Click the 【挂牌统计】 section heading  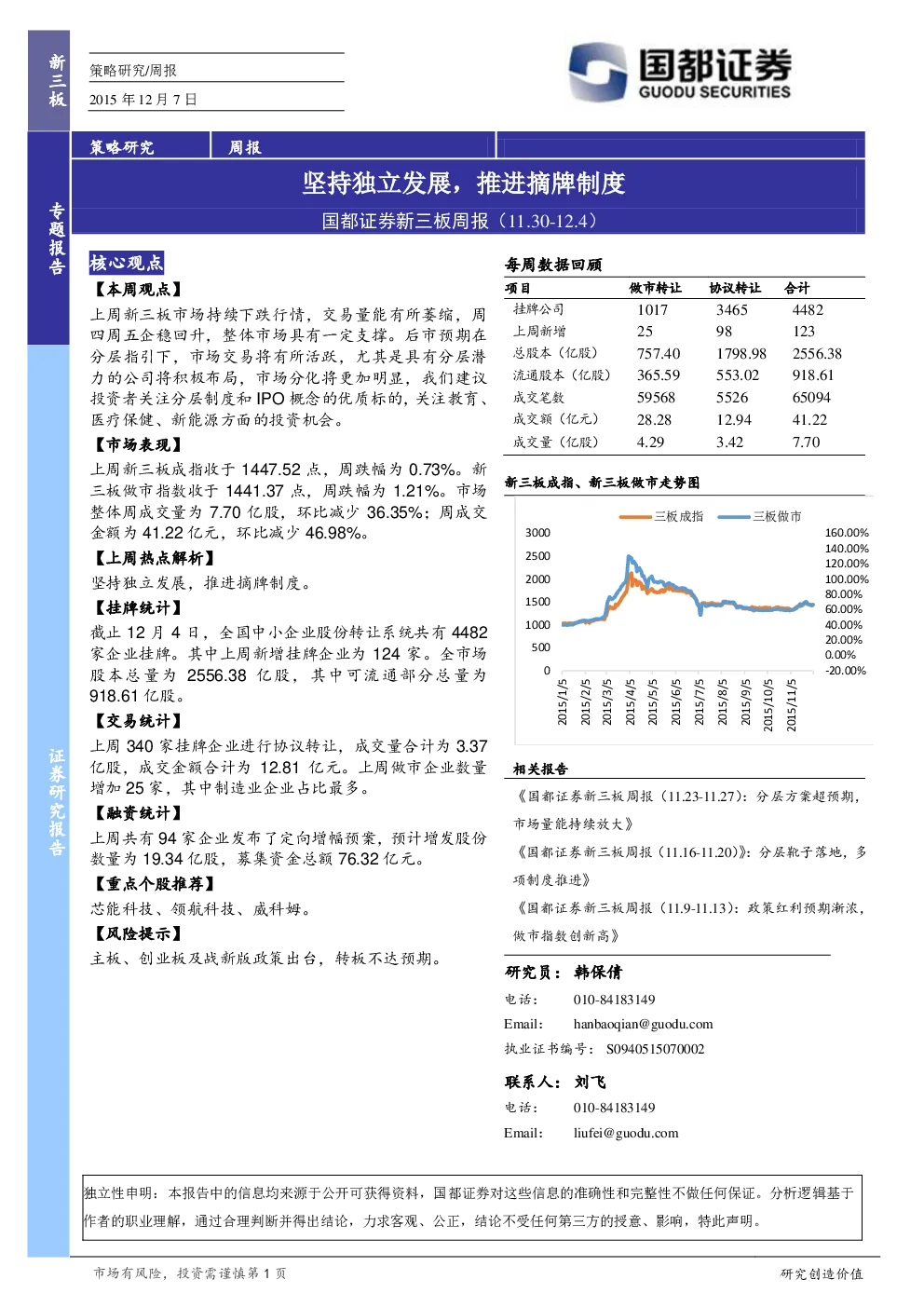[137, 607]
